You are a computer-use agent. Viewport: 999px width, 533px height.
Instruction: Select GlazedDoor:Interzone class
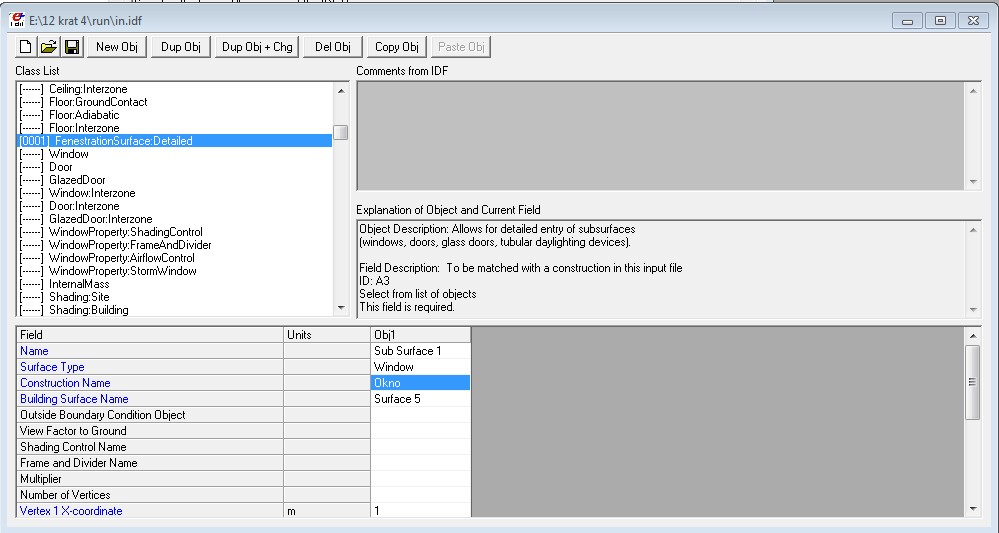[x=174, y=219]
